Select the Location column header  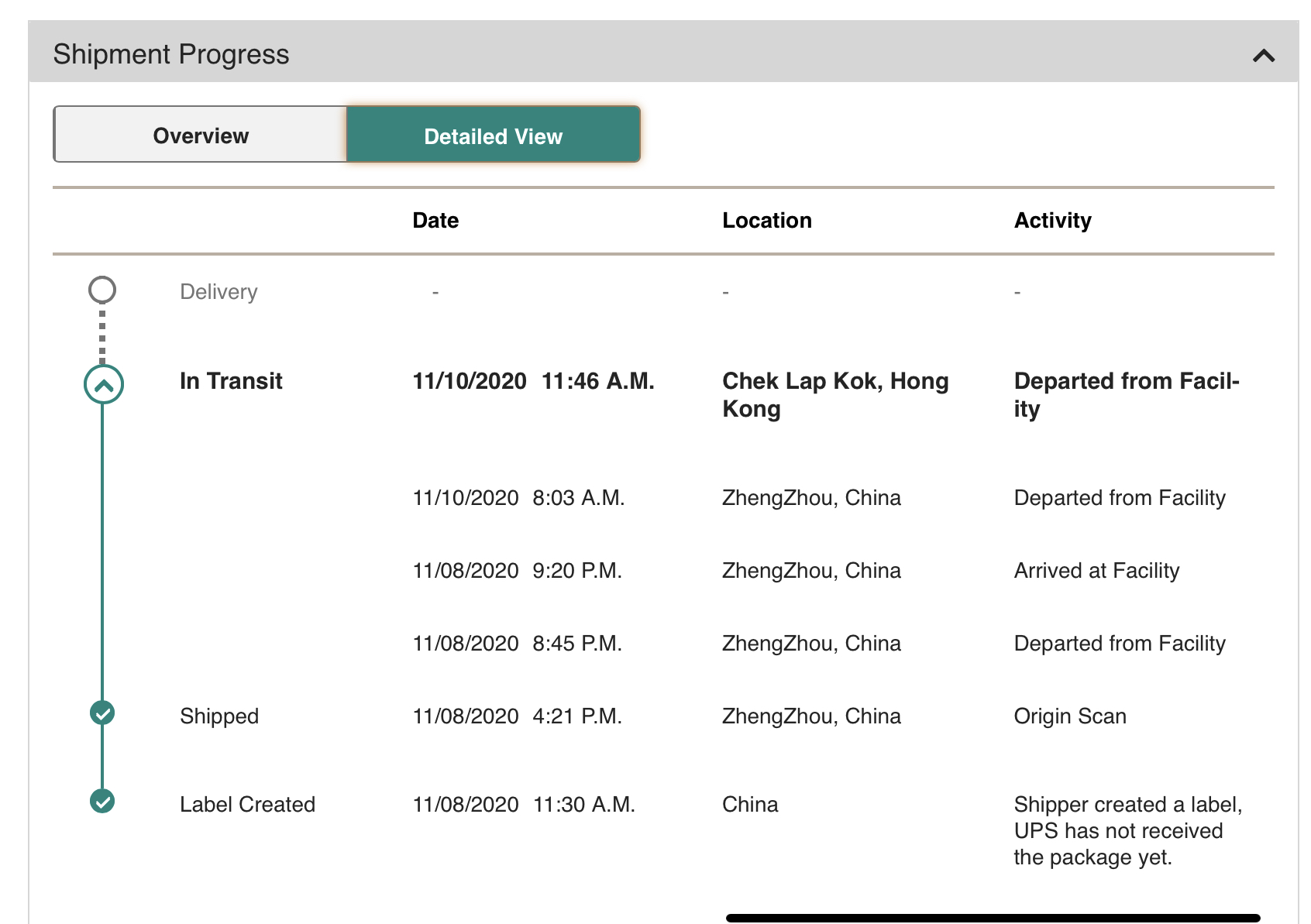click(x=767, y=220)
